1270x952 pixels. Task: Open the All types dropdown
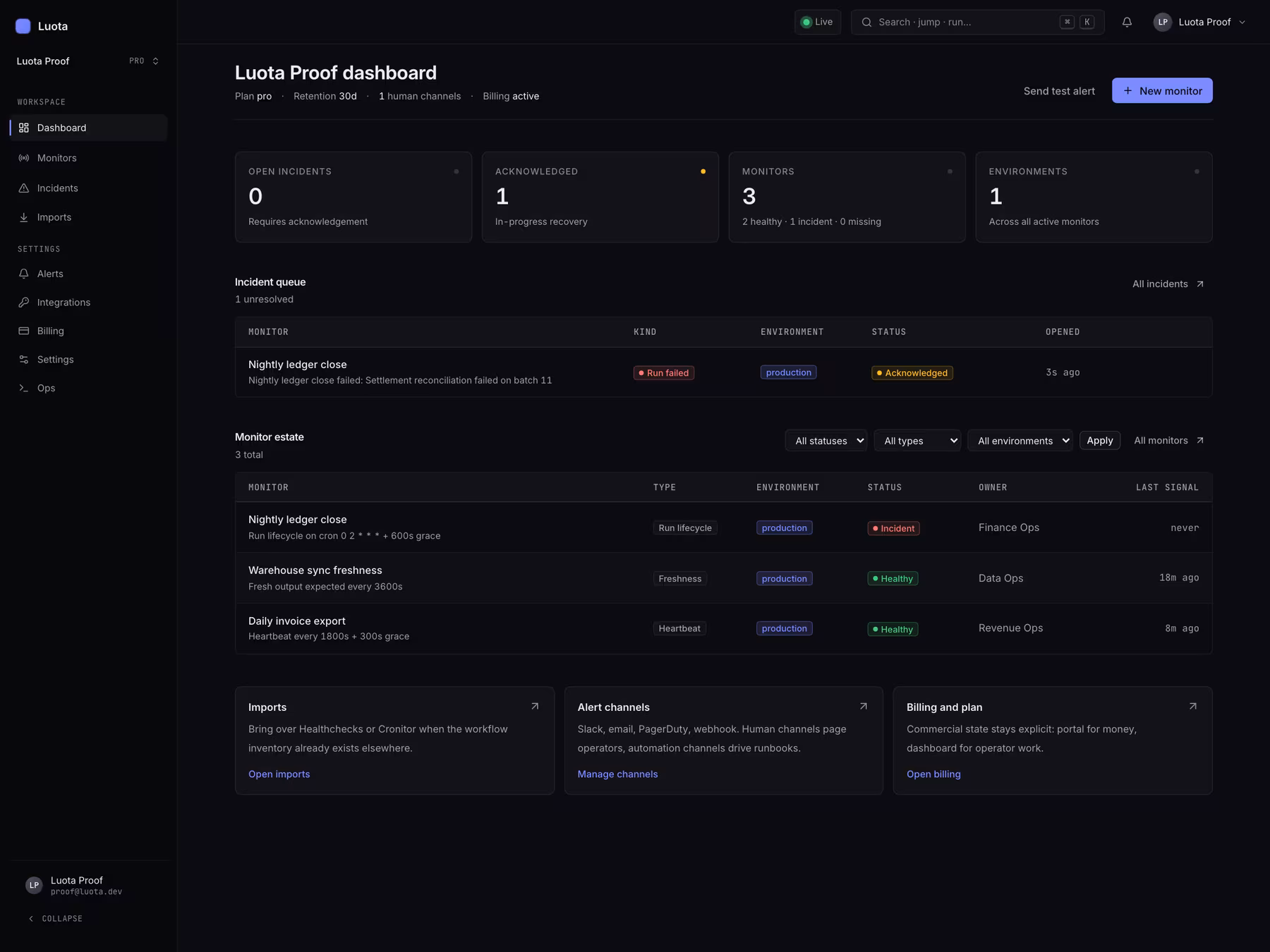pyautogui.click(x=917, y=441)
